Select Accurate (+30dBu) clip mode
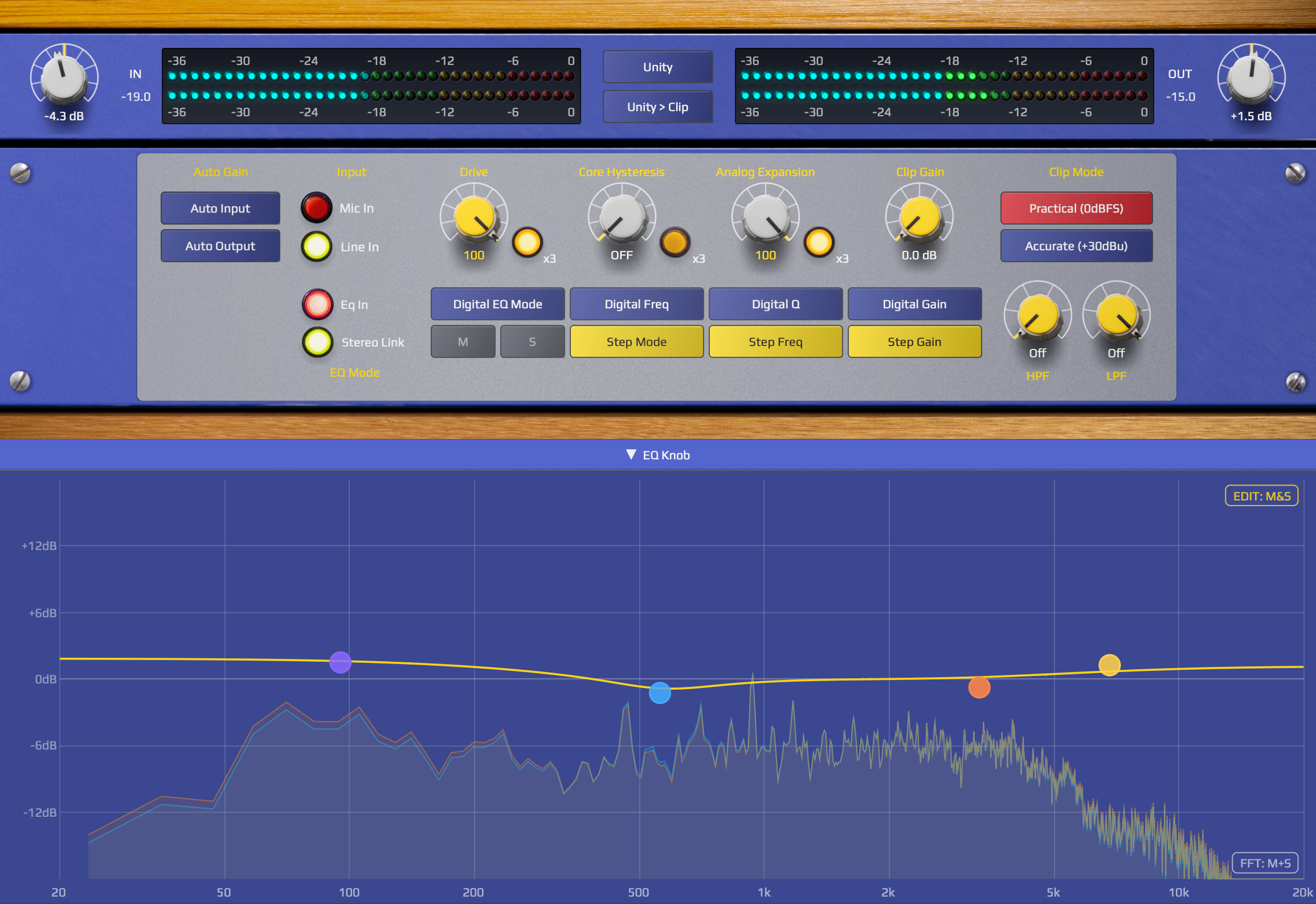Image resolution: width=1316 pixels, height=904 pixels. pyautogui.click(x=1076, y=246)
